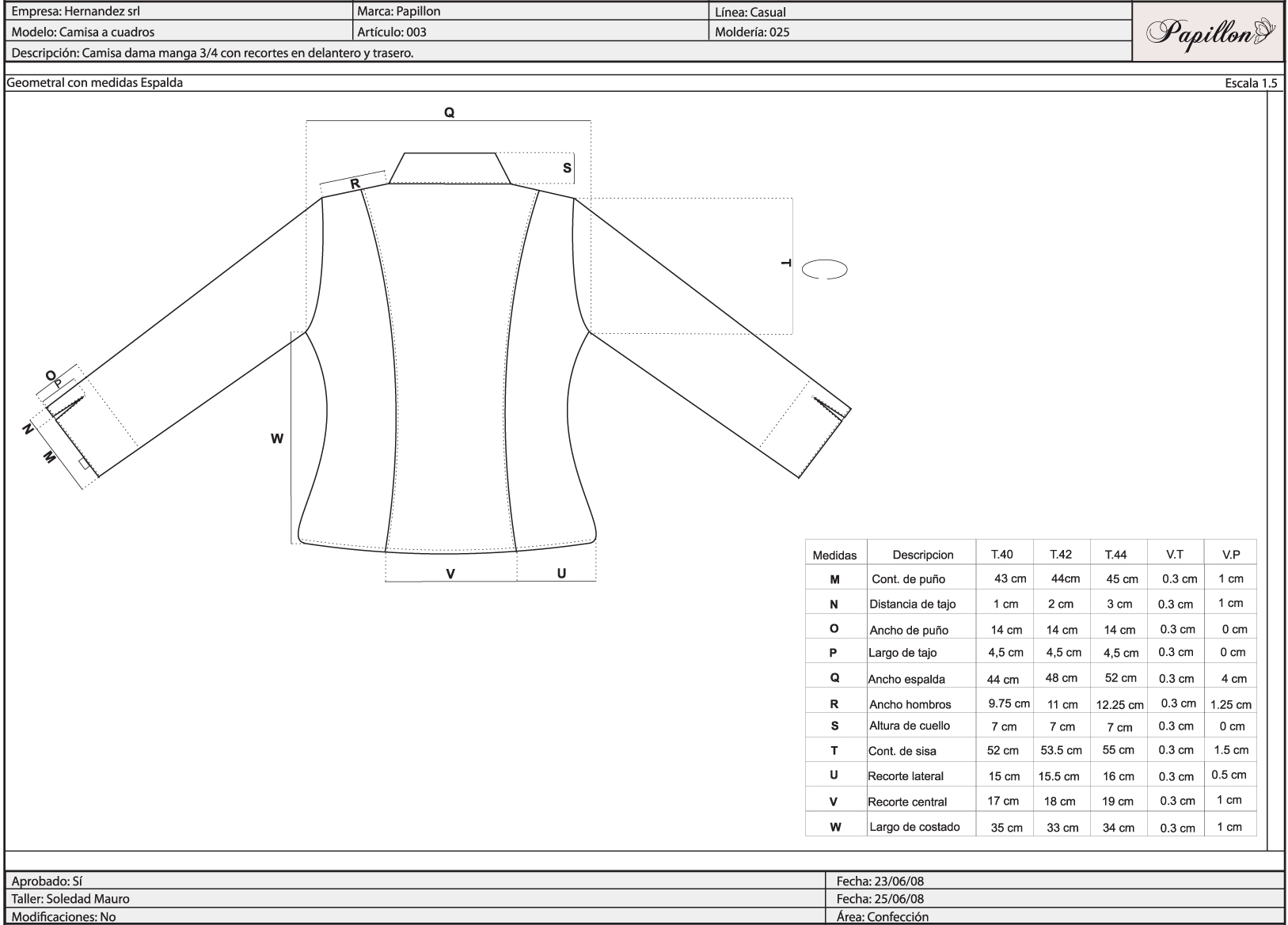Click the 'Empresa: Hernandez srl' field

click(76, 12)
